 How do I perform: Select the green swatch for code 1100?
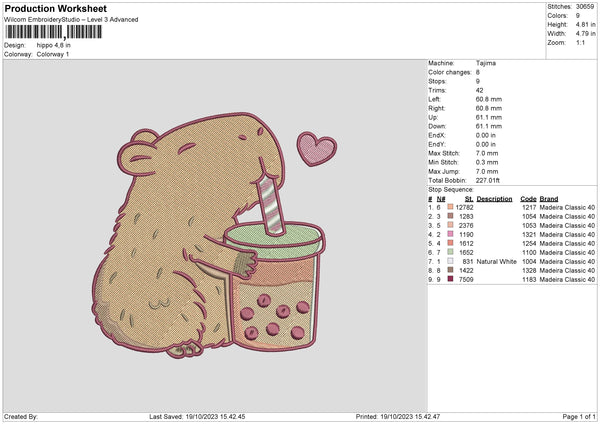pos(451,252)
